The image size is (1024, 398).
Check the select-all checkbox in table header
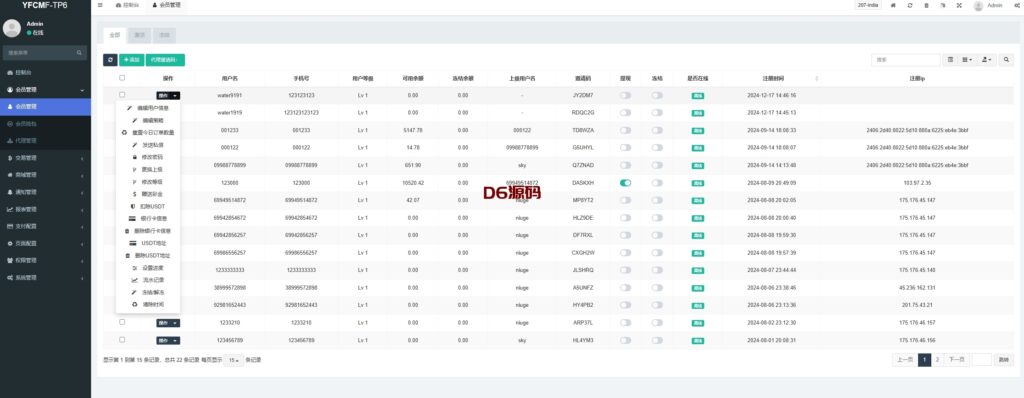coord(122,78)
